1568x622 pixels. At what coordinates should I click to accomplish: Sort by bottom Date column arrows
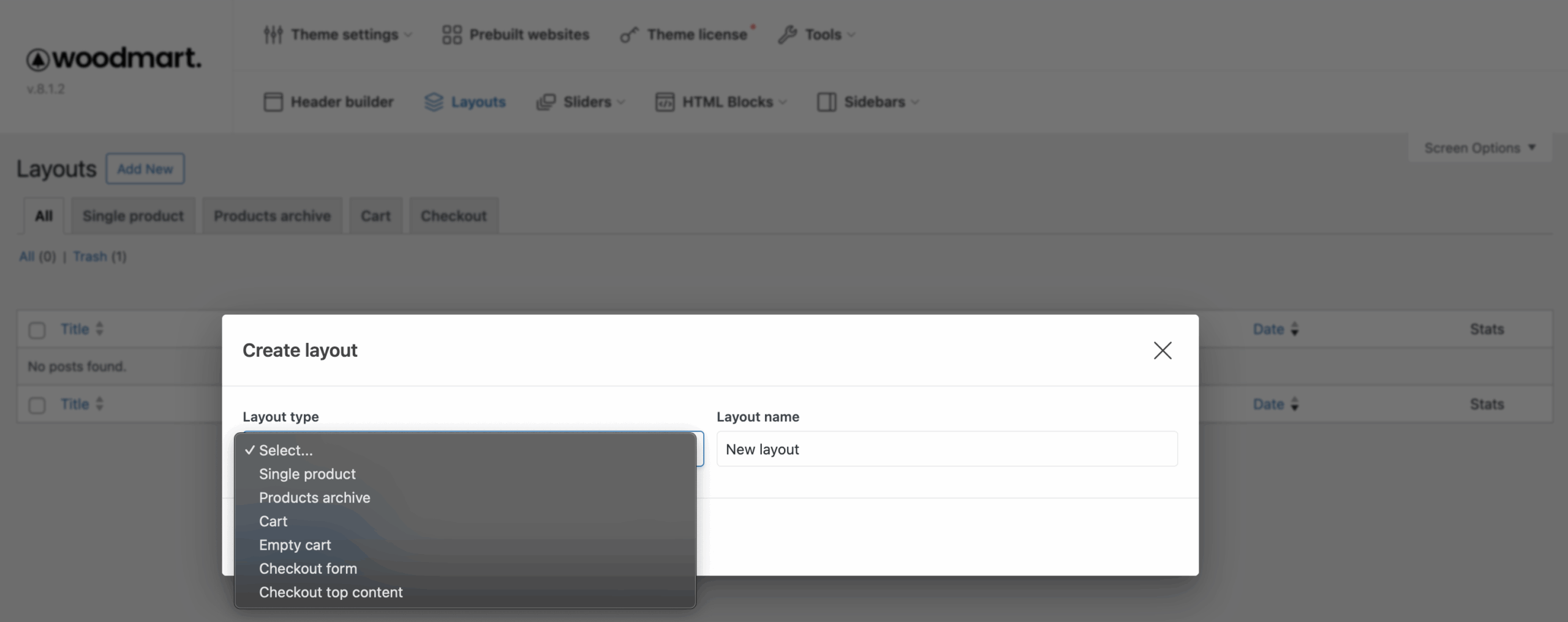pos(1294,404)
